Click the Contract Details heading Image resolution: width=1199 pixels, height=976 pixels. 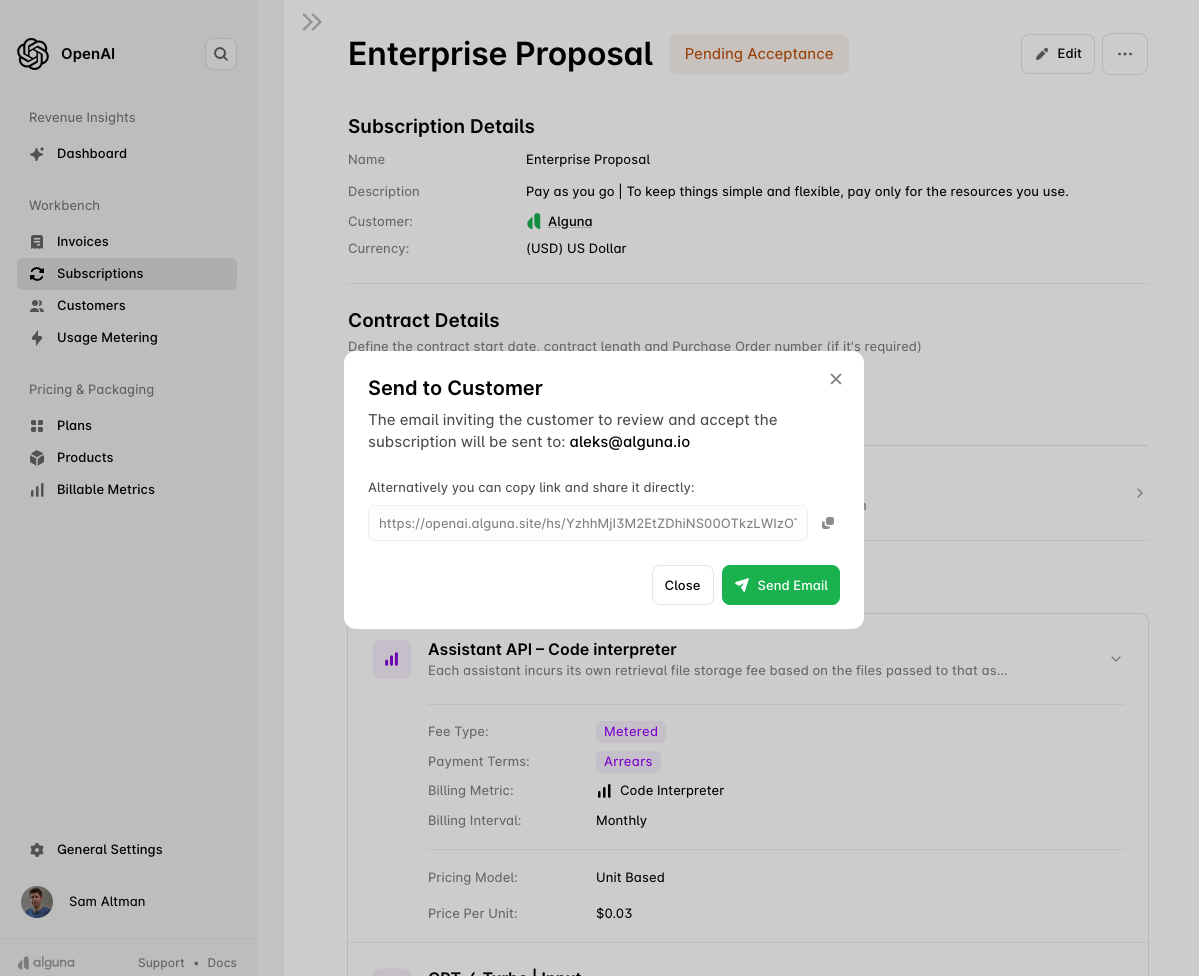point(424,320)
